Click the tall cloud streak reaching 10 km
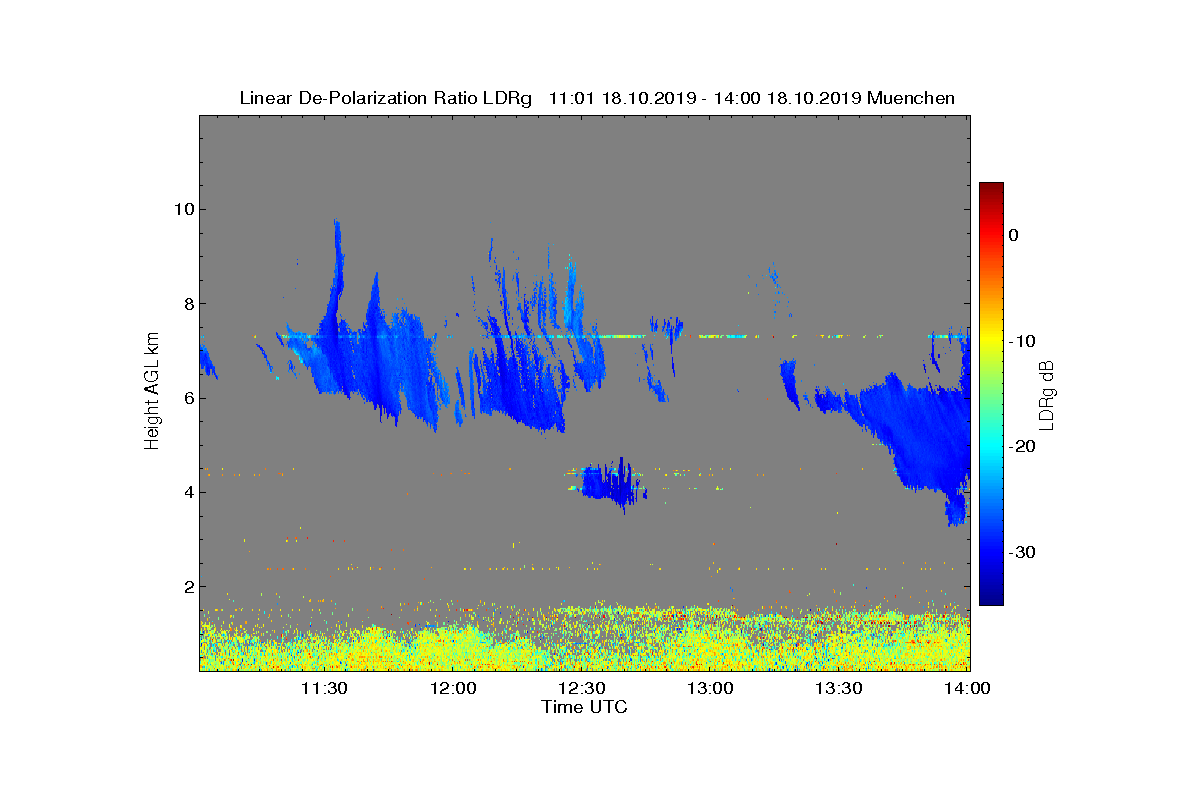This screenshot has width=1200, height=800. pyautogui.click(x=336, y=270)
